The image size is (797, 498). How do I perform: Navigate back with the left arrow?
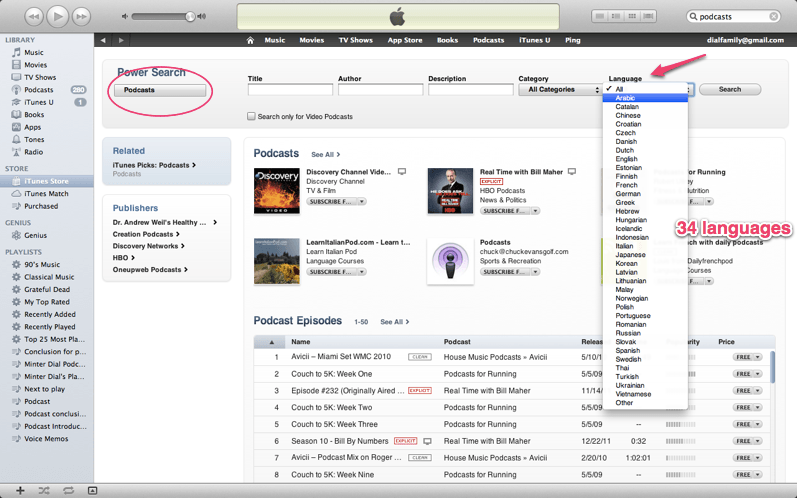click(103, 40)
